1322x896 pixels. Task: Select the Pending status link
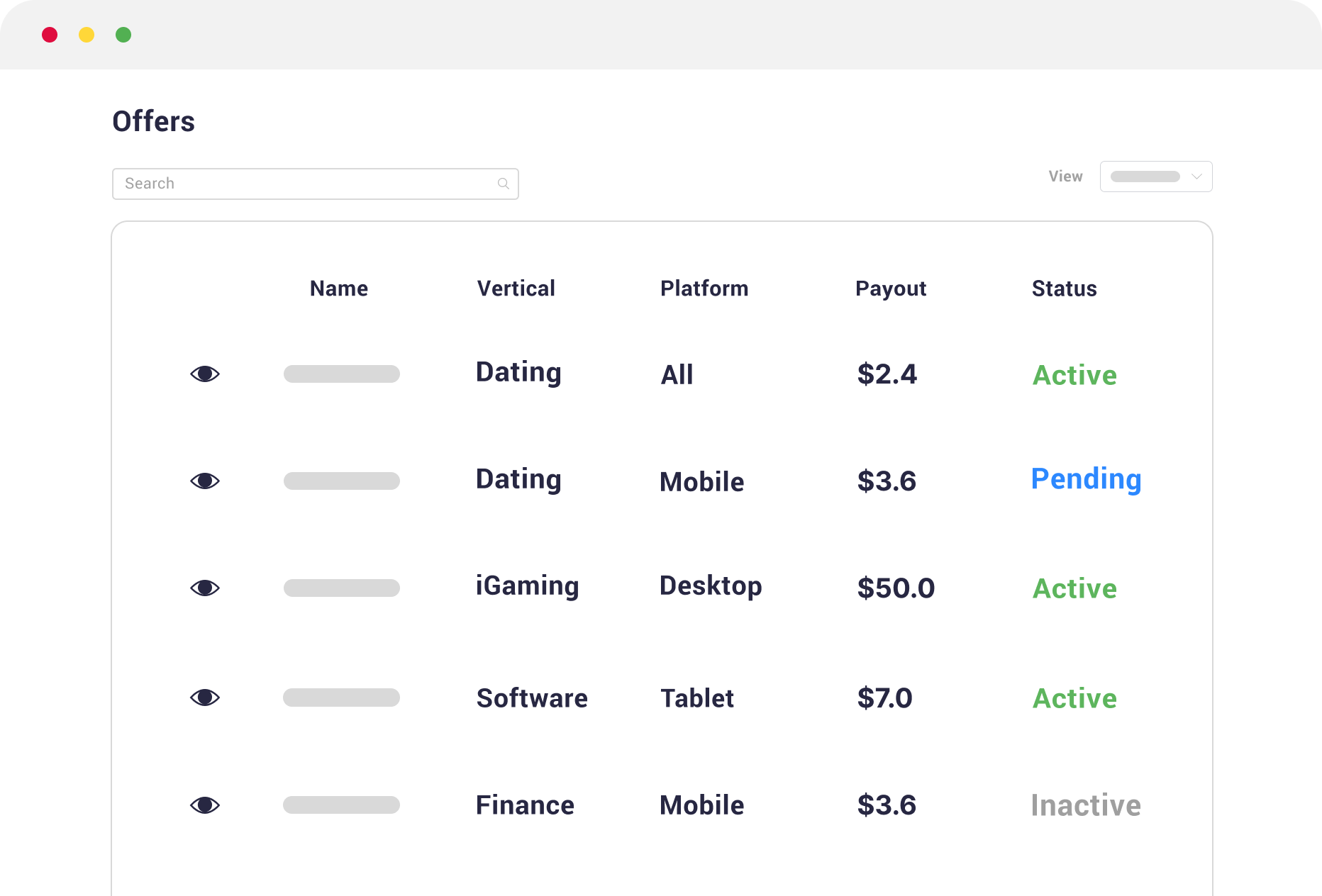[x=1086, y=480]
